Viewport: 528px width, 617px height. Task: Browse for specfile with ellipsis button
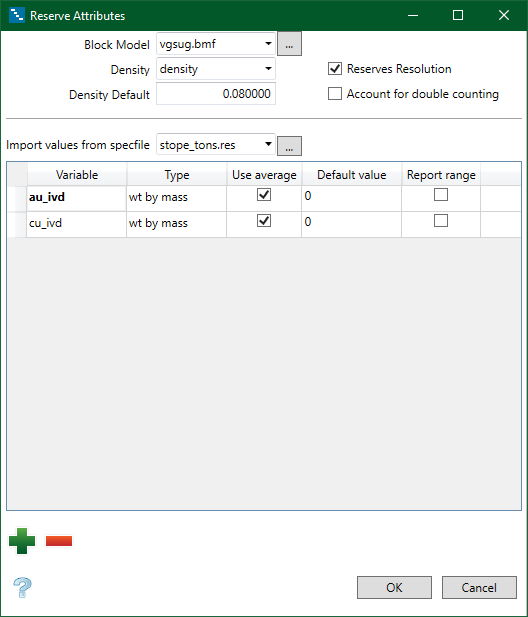point(289,146)
